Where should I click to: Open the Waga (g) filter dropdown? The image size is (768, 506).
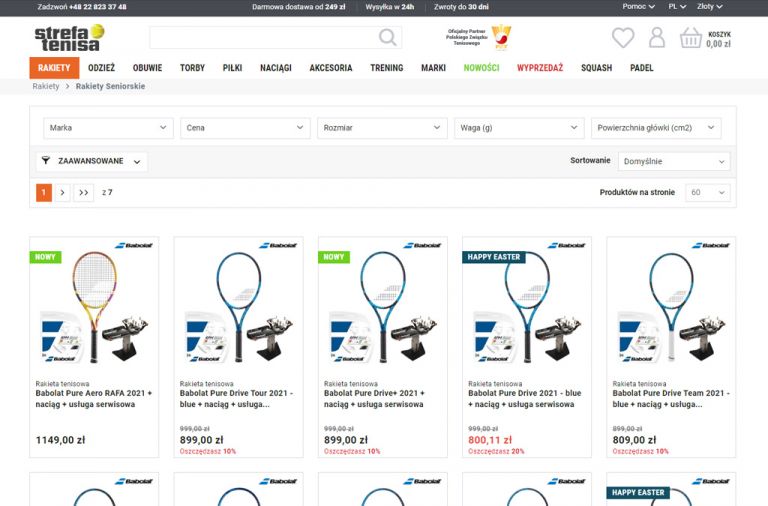click(519, 128)
